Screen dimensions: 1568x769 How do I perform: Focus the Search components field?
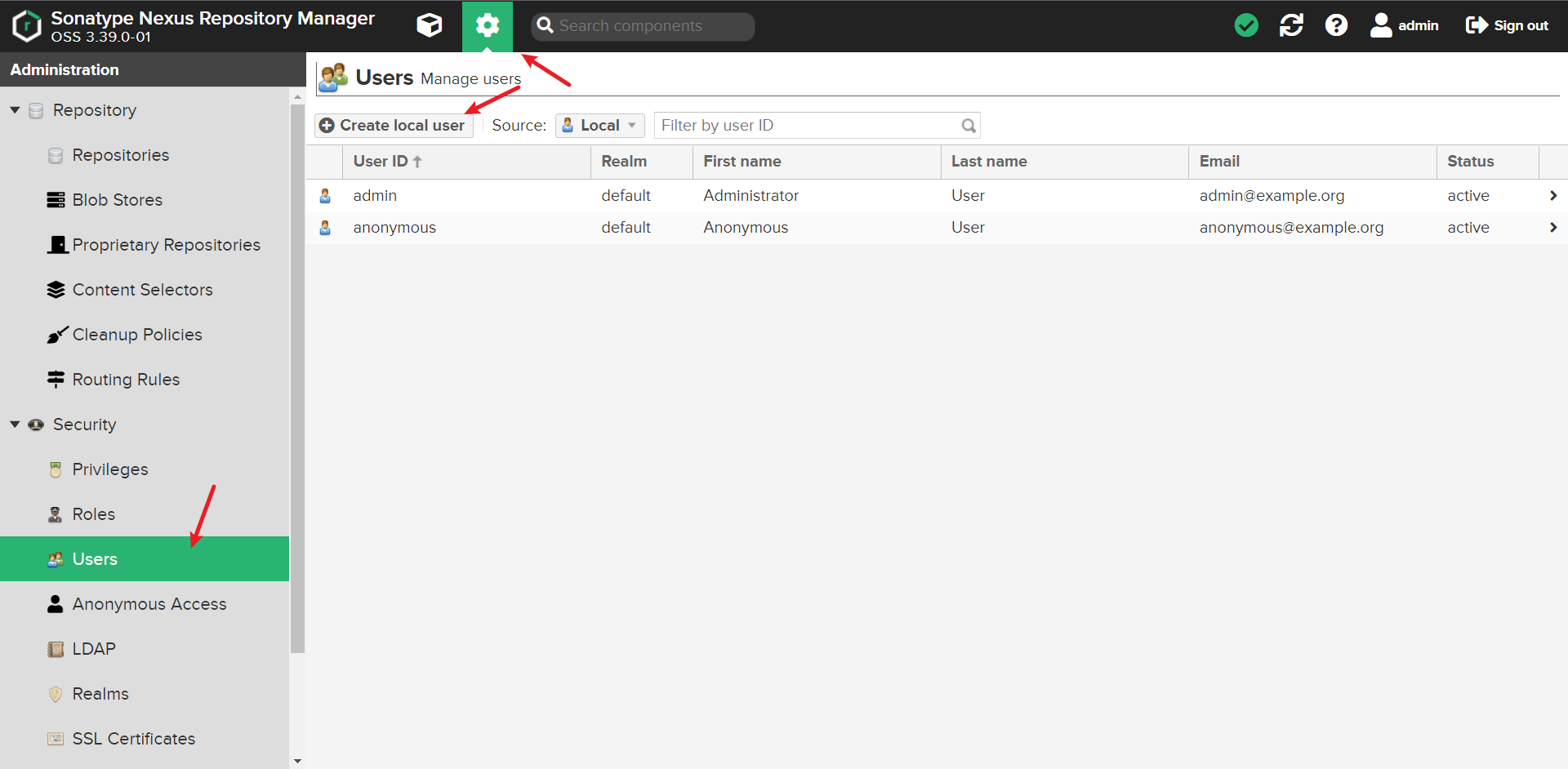[643, 26]
